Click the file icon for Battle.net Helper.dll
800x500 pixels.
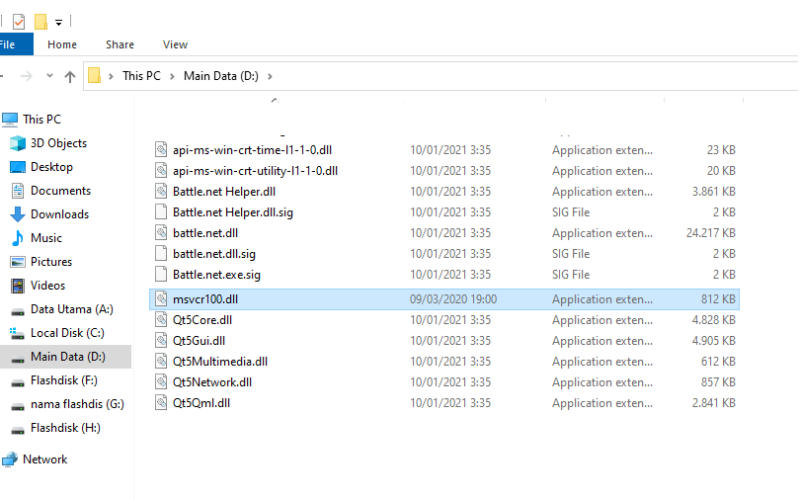(x=161, y=191)
